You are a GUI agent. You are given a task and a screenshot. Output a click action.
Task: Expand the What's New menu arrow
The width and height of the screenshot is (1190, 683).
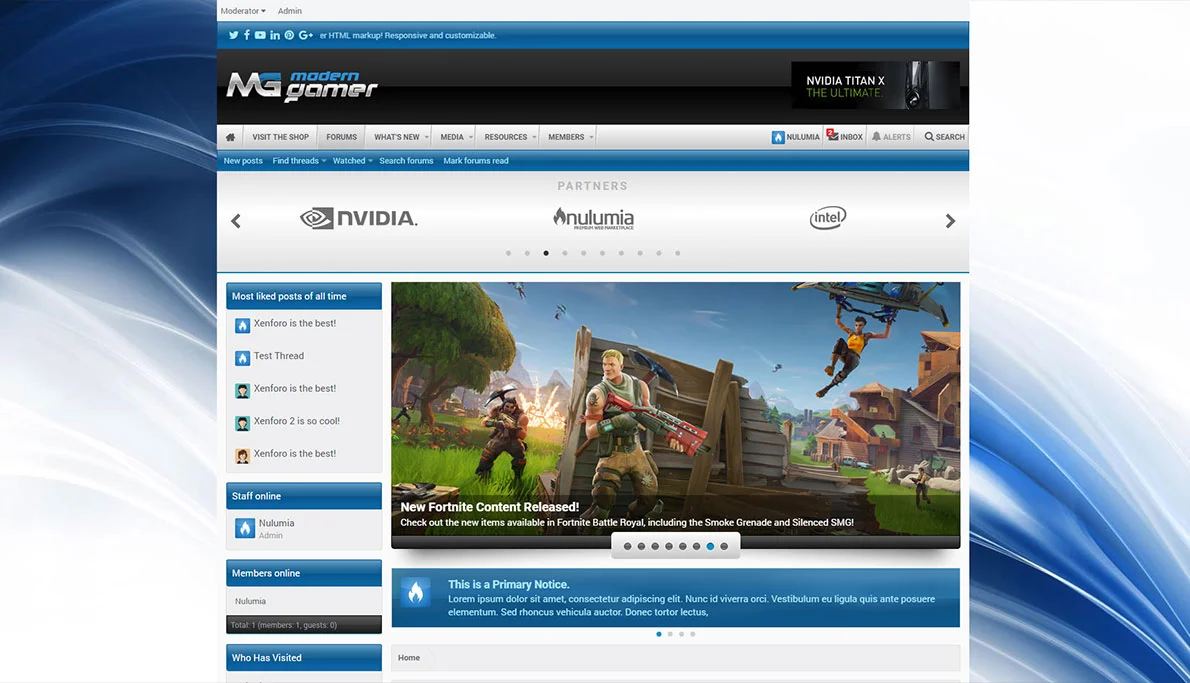427,137
